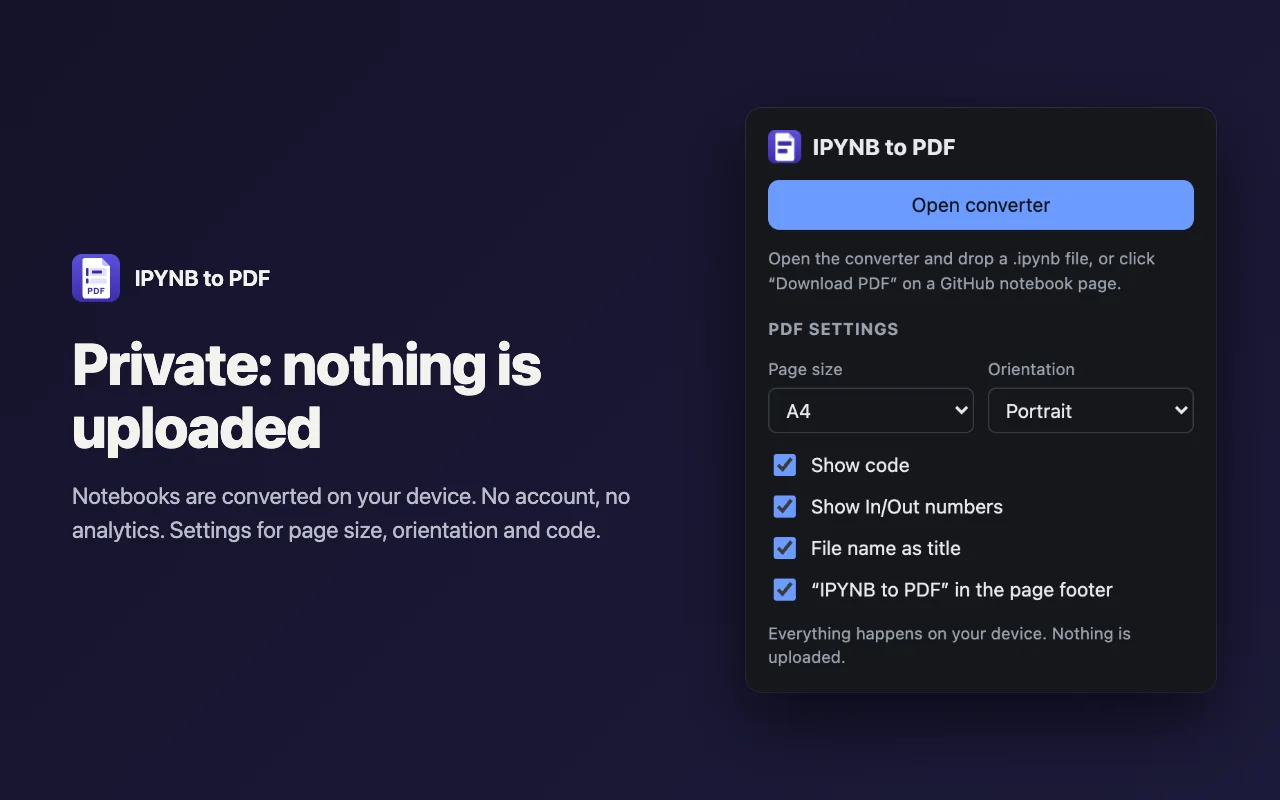Select the PDF SETTINGS heading text

[833, 329]
